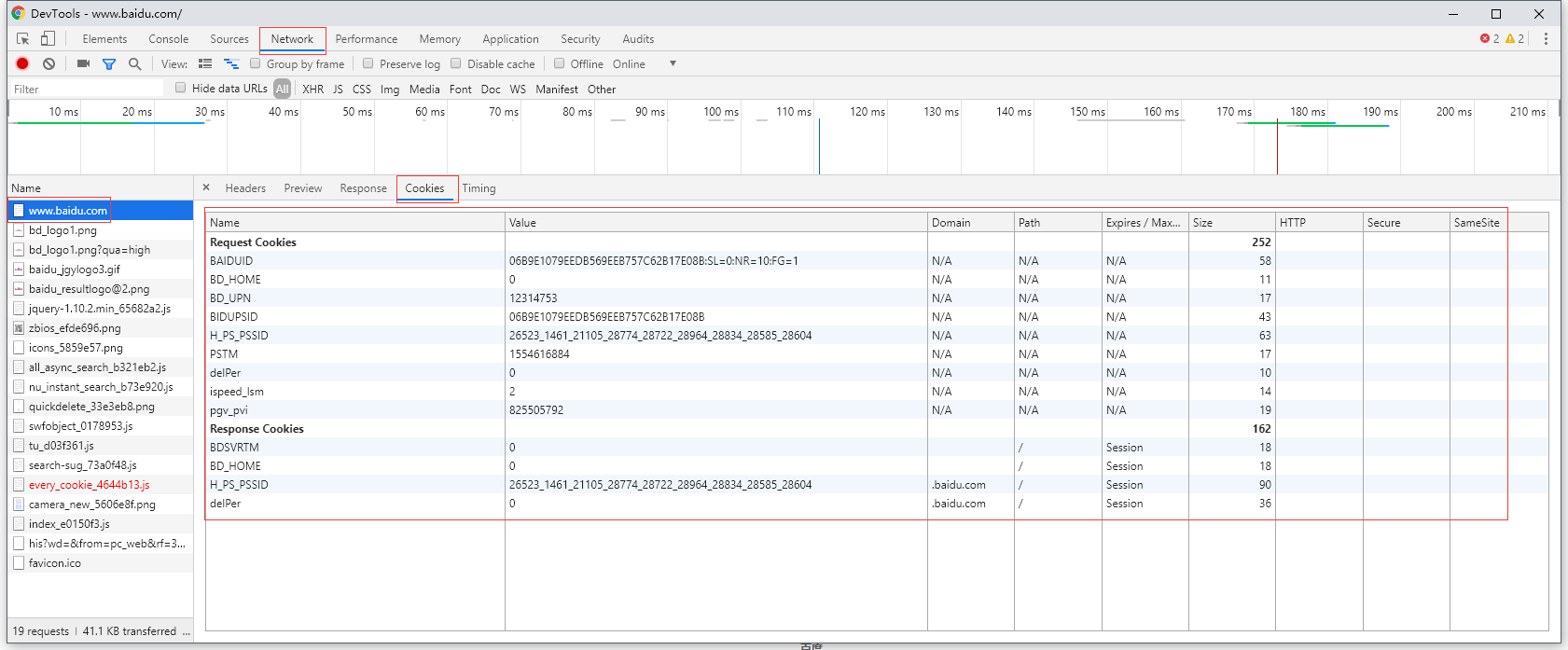Switch to large request rows view icon

205,63
